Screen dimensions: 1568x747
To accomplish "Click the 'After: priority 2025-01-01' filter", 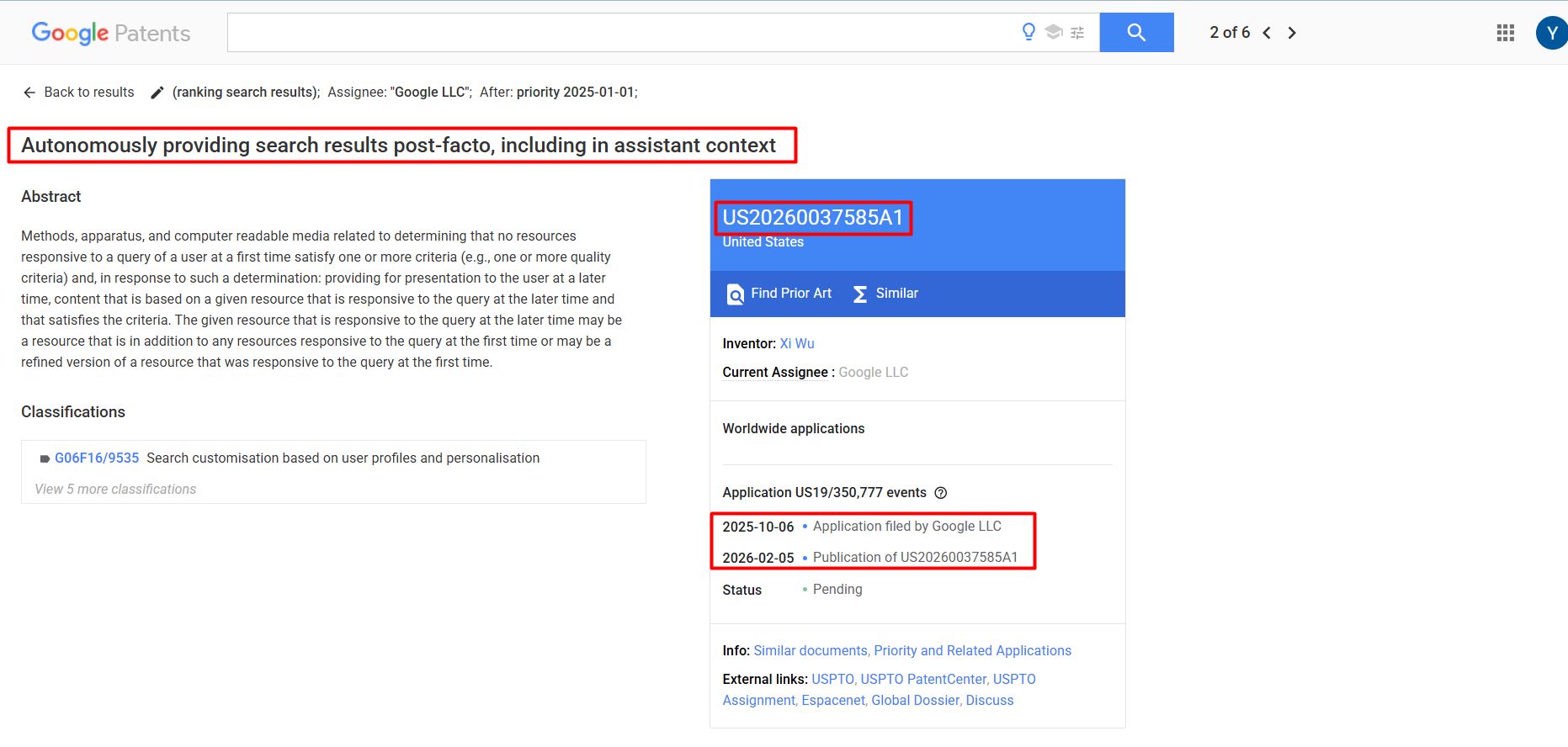I will [x=559, y=92].
